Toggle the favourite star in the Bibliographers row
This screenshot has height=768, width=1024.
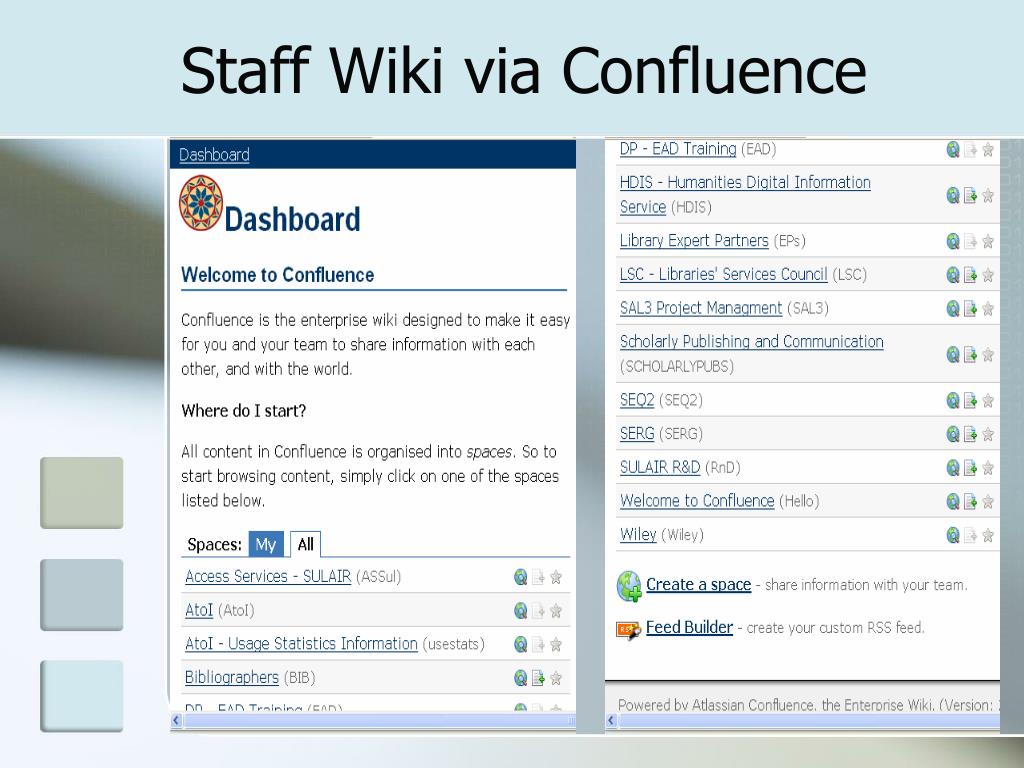pos(556,678)
